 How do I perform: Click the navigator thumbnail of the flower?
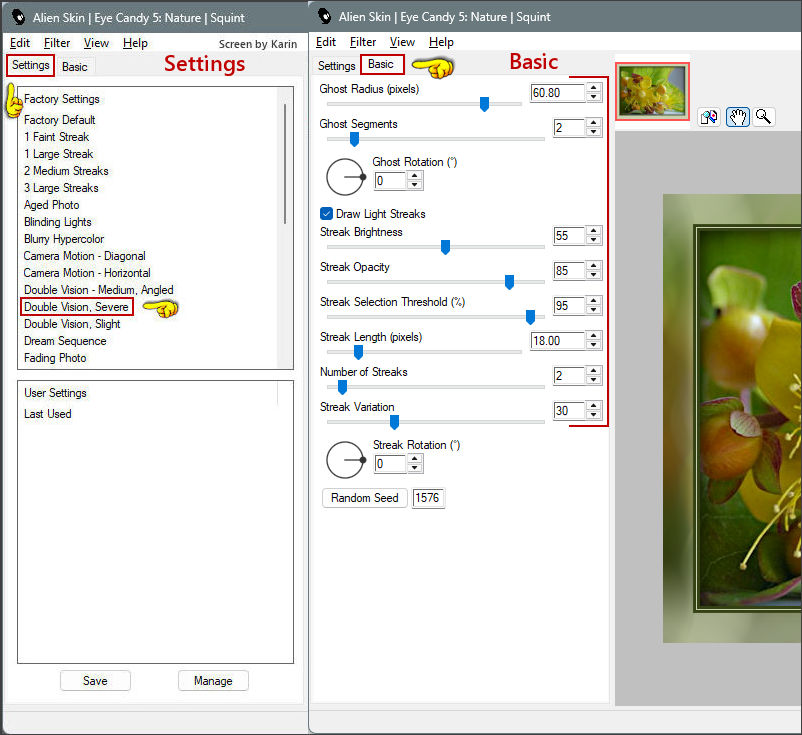click(x=652, y=91)
